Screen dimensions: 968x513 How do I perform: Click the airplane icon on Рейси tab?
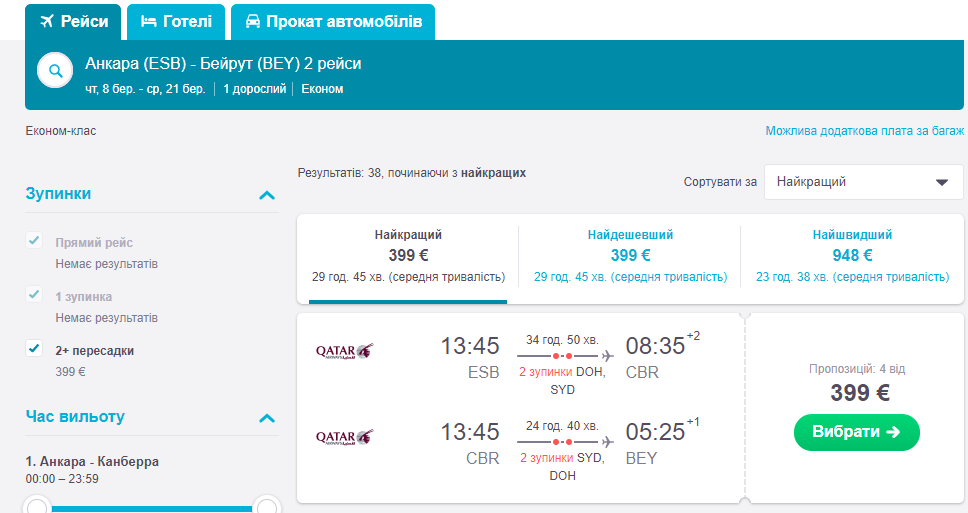point(46,21)
